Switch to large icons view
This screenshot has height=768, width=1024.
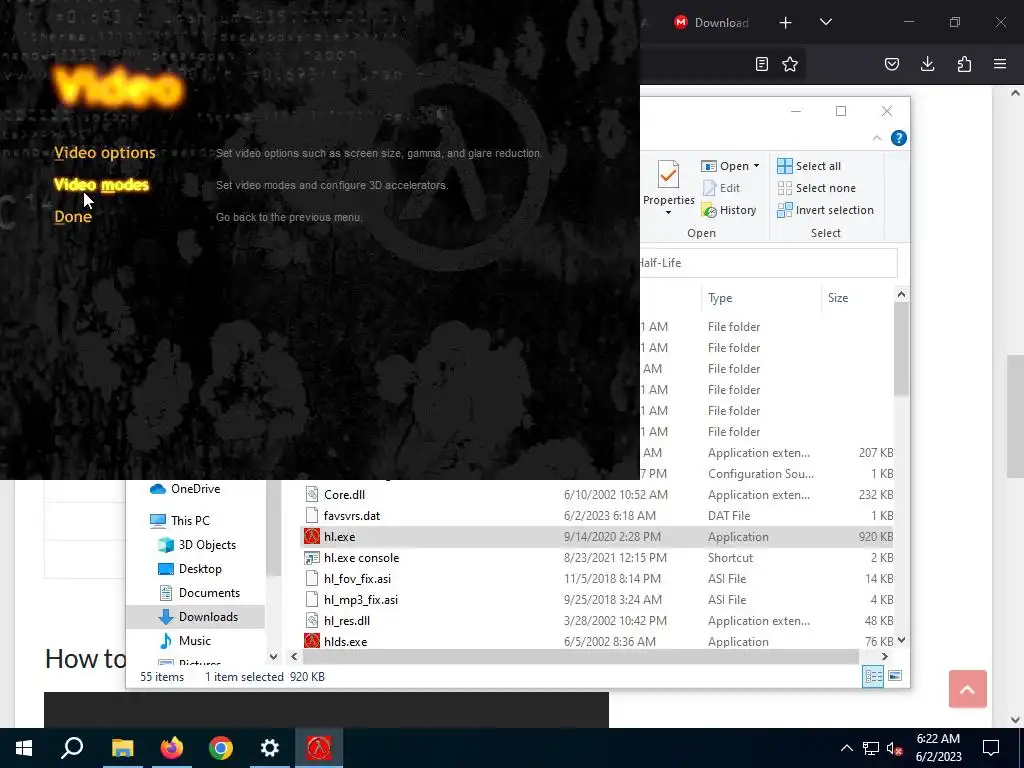(x=895, y=676)
